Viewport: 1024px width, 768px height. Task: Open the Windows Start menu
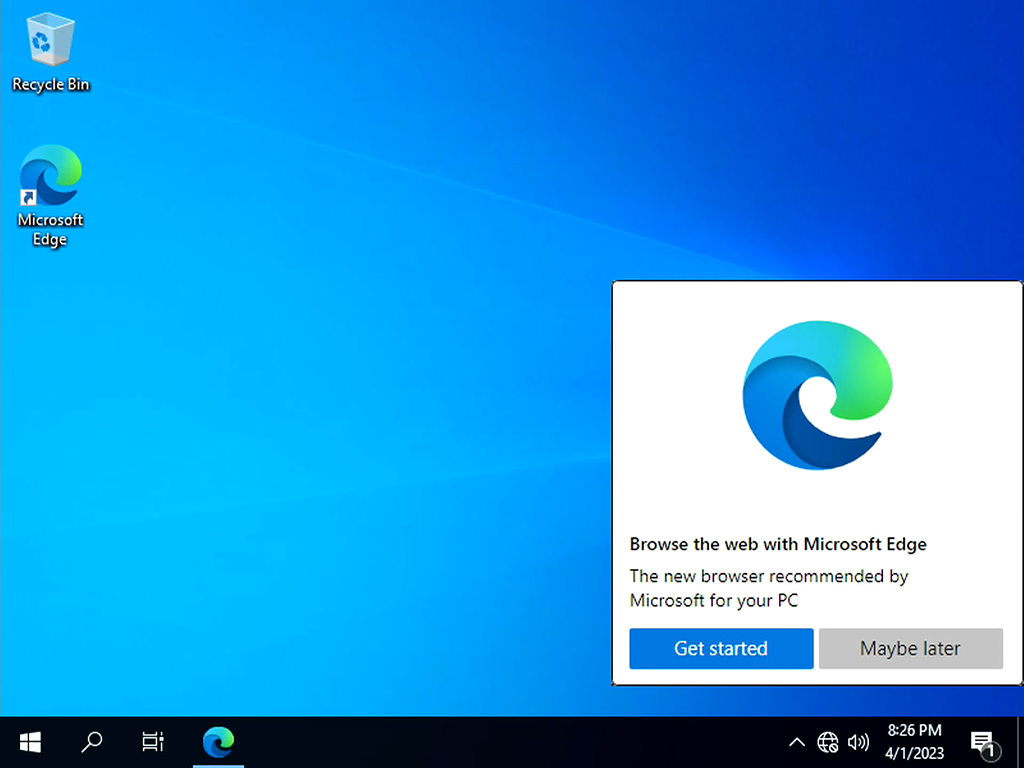coord(30,742)
